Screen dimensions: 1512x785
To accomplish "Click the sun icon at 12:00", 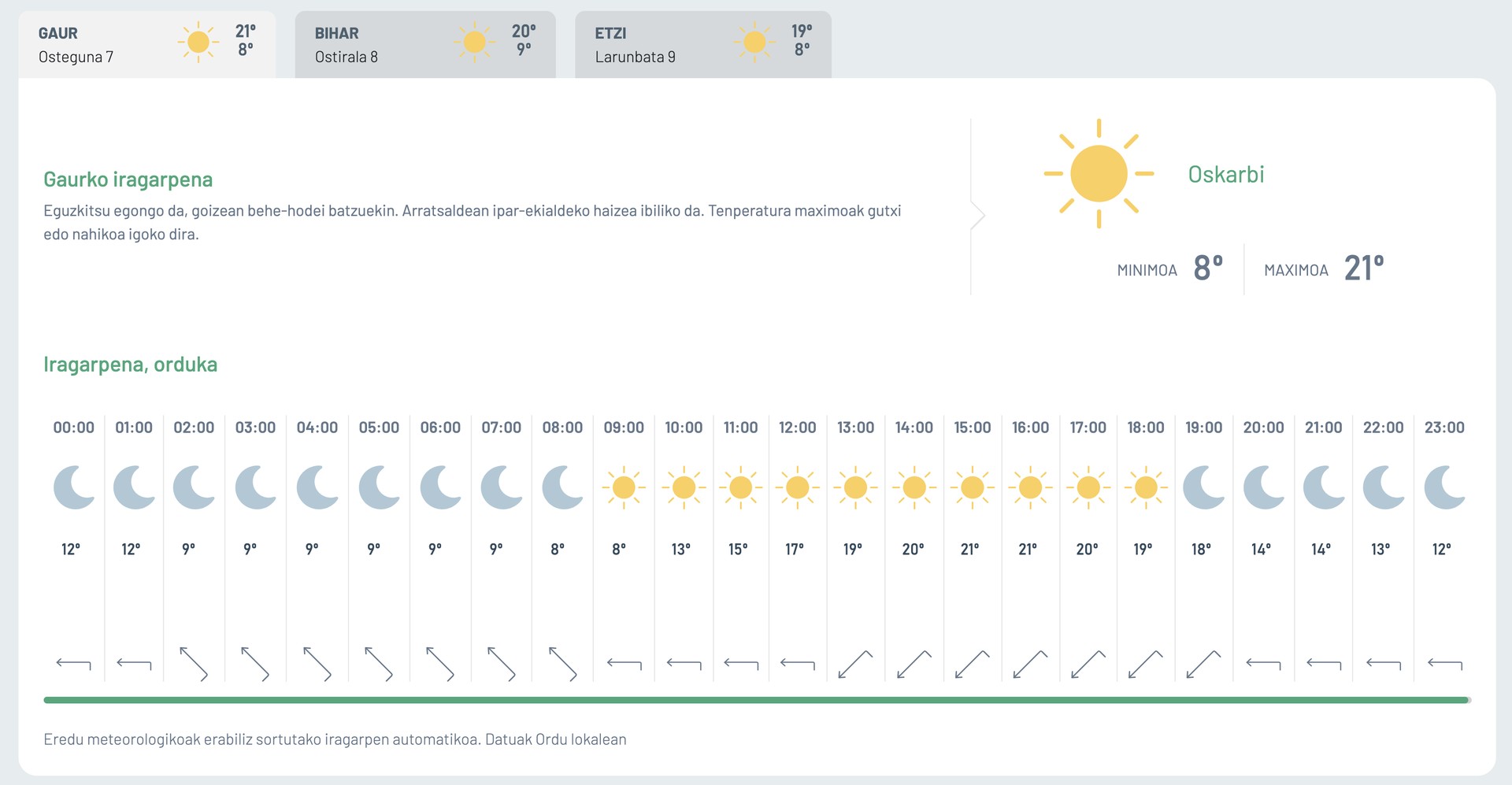I will click(x=798, y=487).
